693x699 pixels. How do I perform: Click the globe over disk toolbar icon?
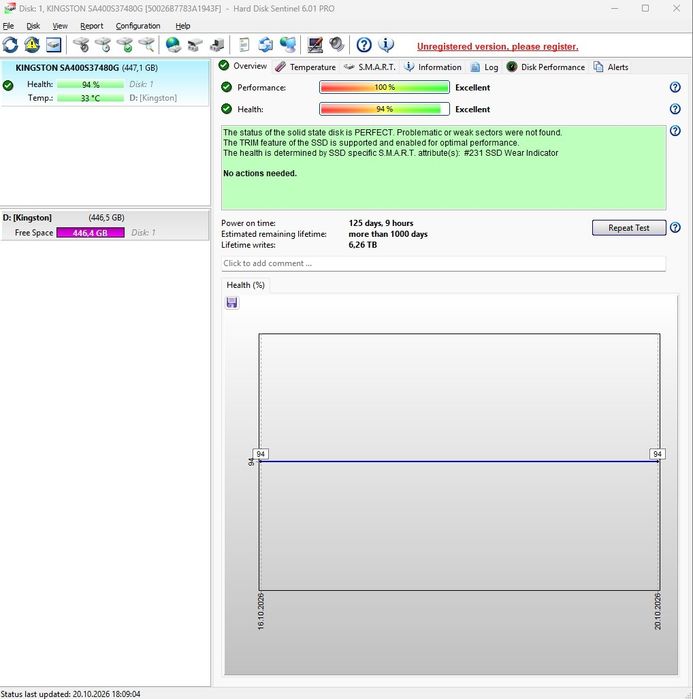(173, 45)
